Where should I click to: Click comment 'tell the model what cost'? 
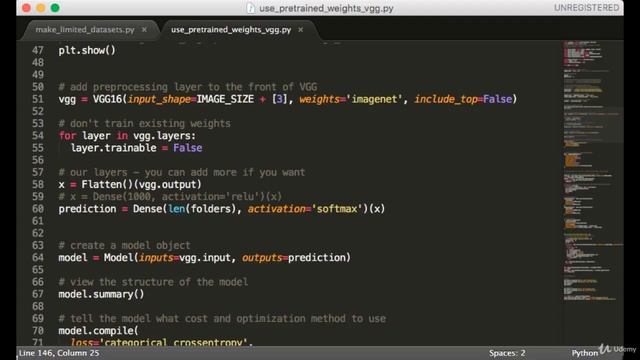(x=222, y=318)
